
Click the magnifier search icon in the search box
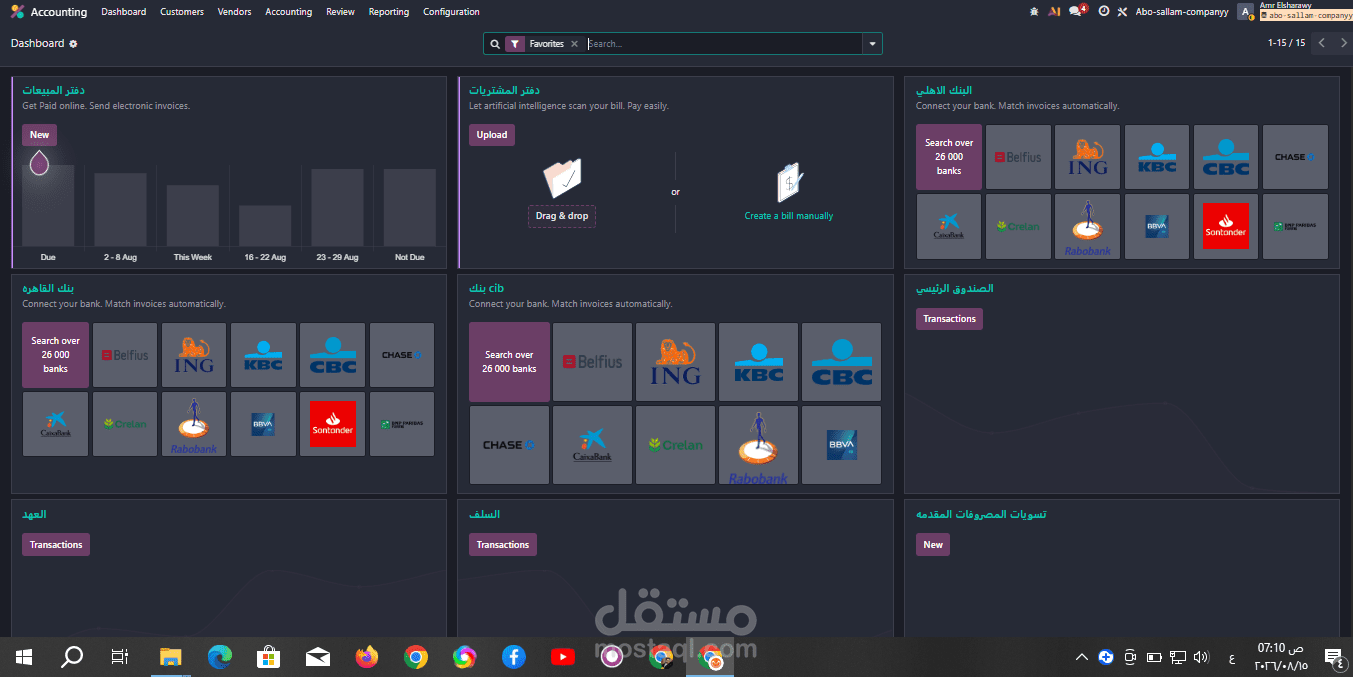tap(494, 44)
